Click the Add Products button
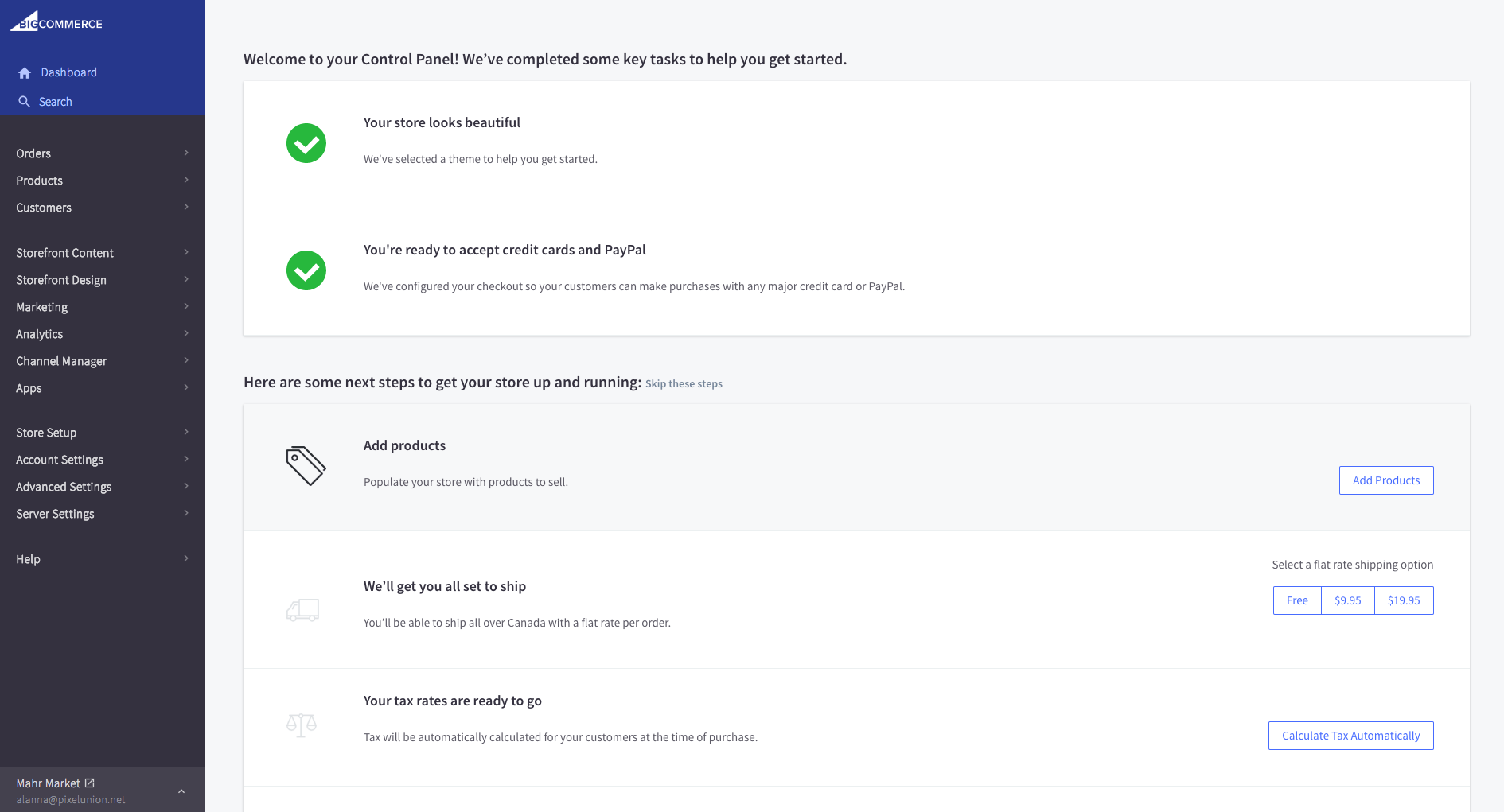1504x812 pixels. (x=1385, y=480)
